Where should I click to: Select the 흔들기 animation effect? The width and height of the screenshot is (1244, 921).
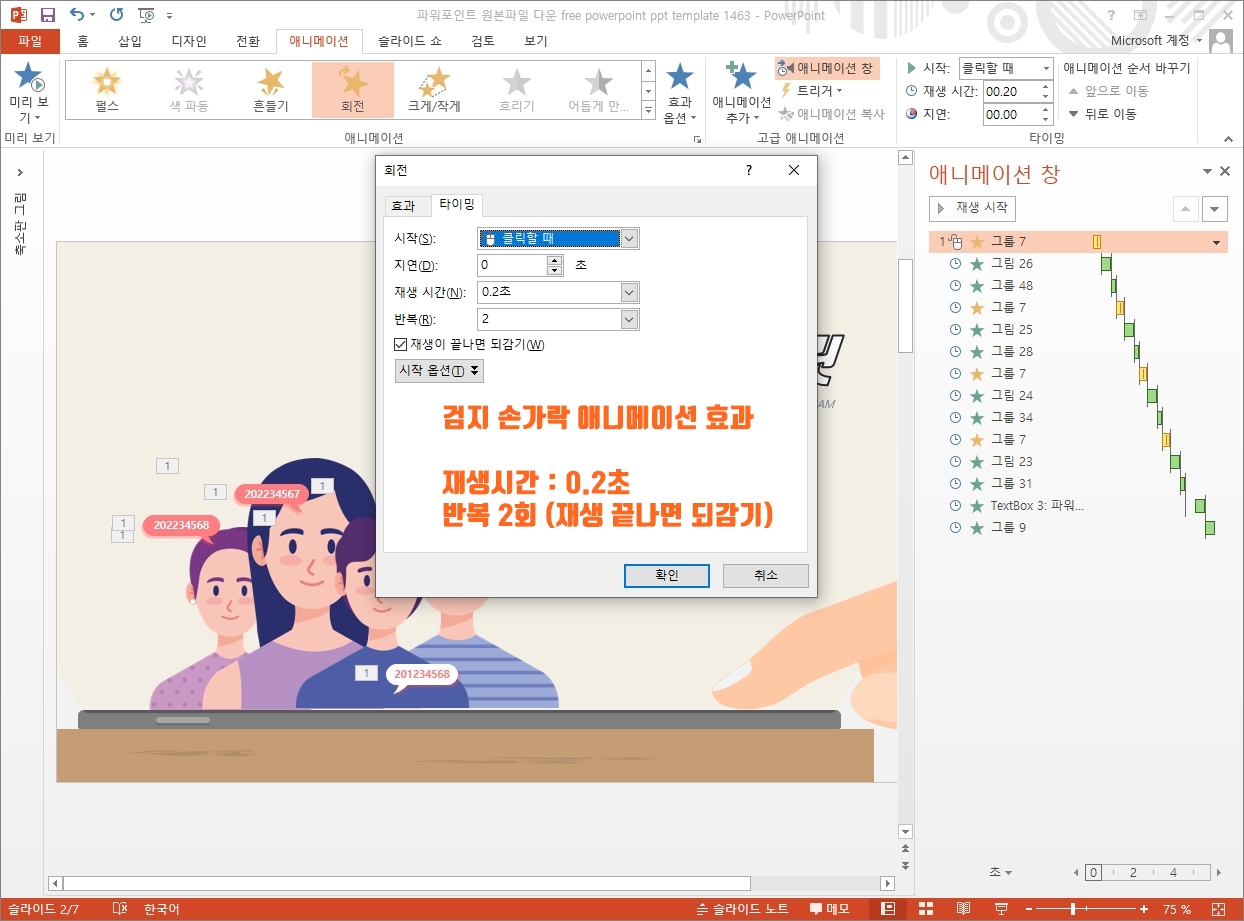(270, 90)
